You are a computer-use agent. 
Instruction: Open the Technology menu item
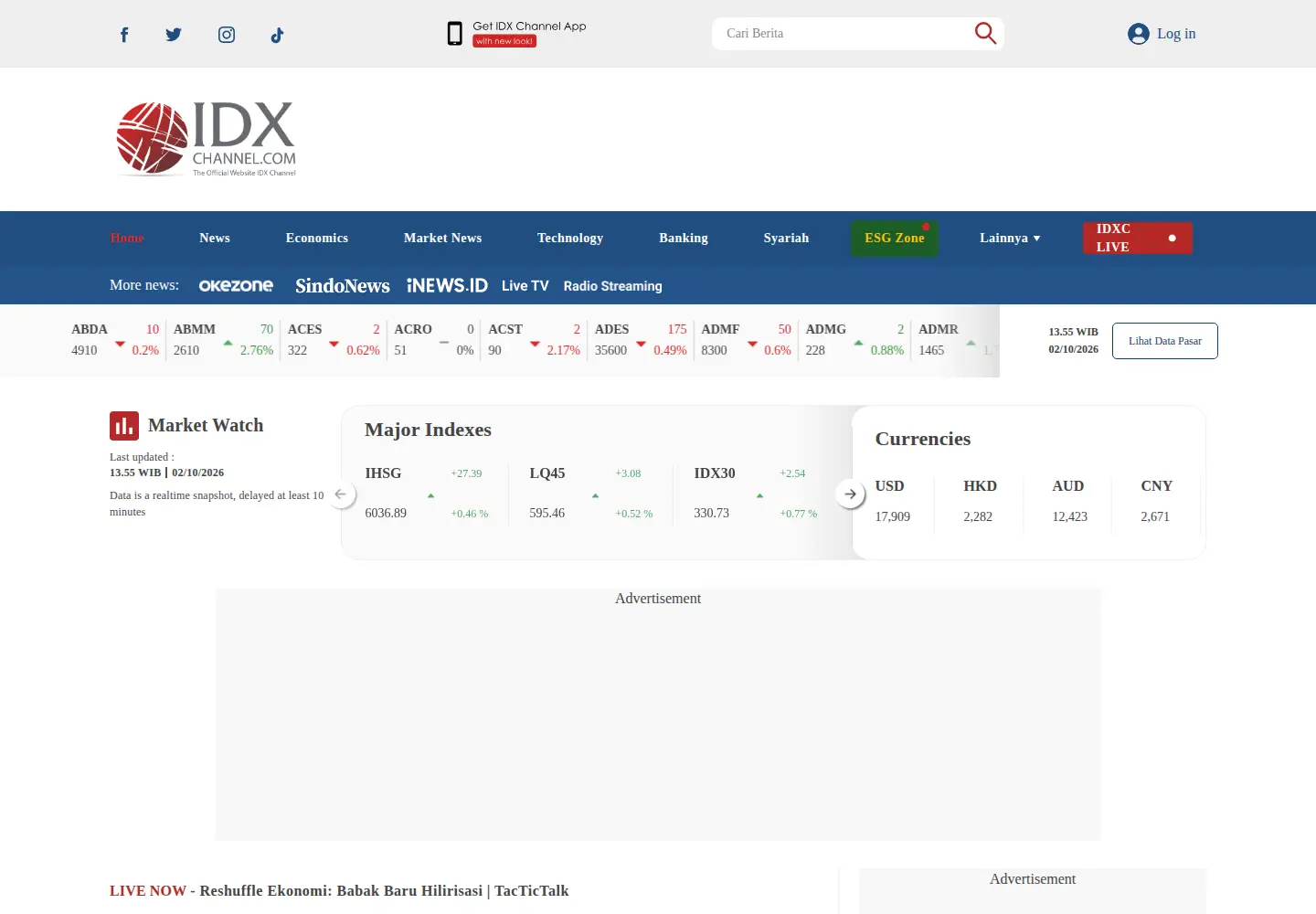point(570,238)
